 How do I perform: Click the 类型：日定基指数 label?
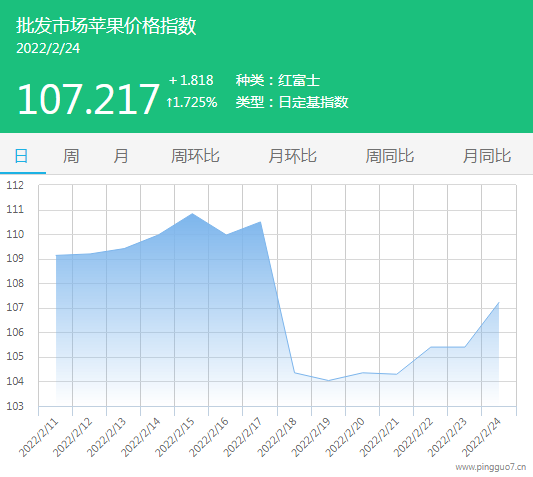pyautogui.click(x=292, y=102)
